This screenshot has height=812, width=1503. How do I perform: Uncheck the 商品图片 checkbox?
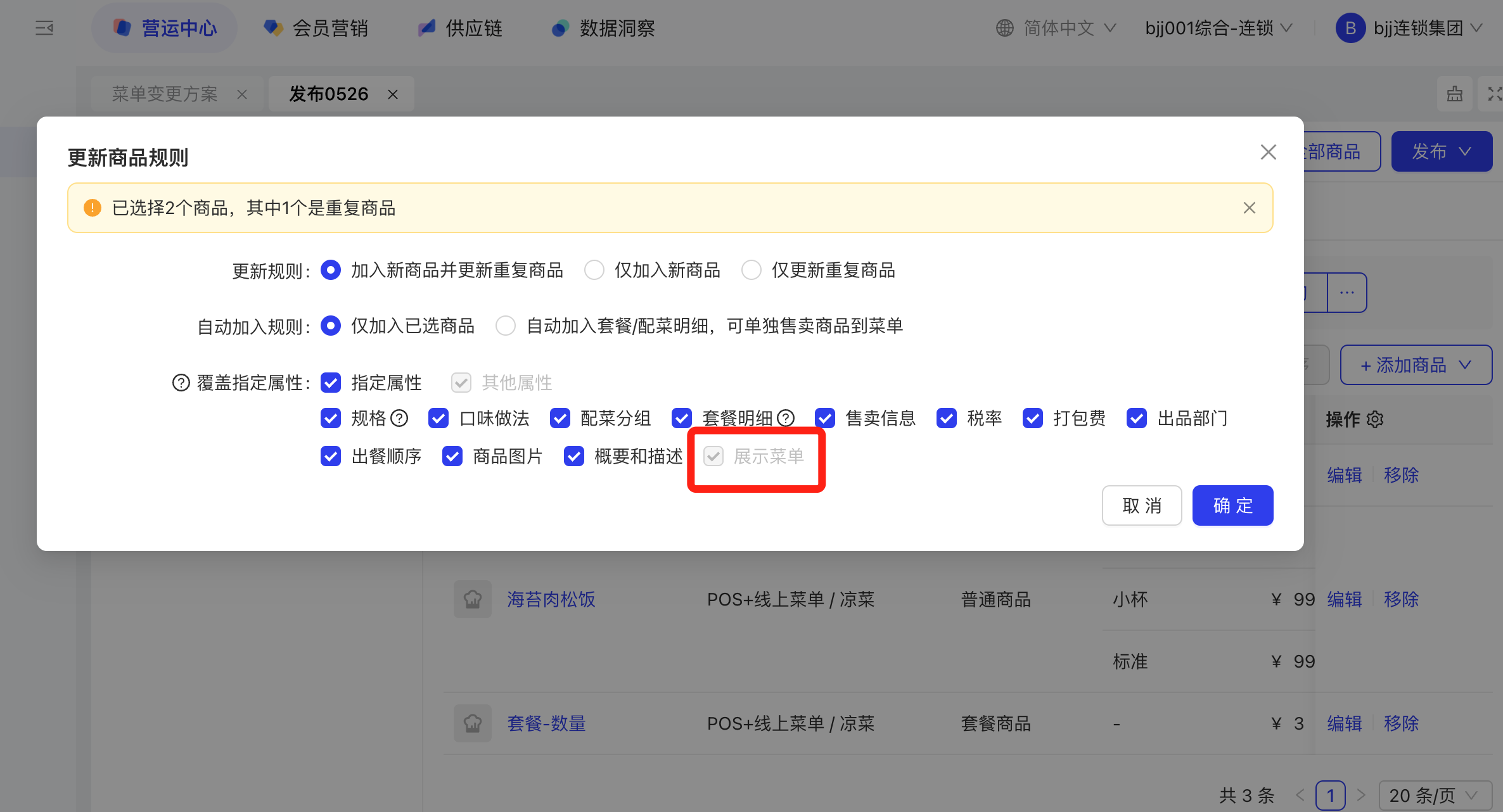coord(452,456)
